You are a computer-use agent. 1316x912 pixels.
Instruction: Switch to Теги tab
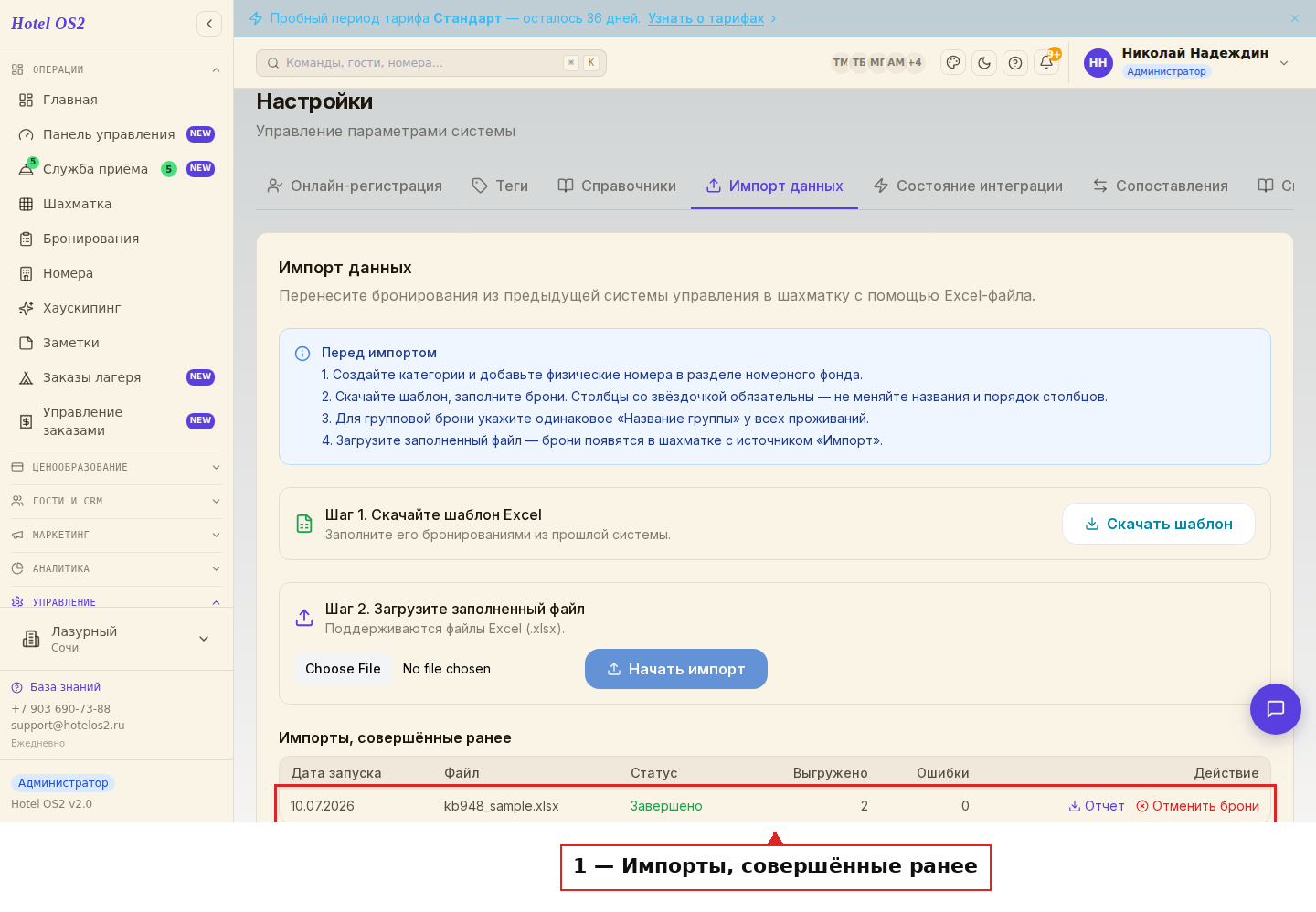tap(500, 186)
